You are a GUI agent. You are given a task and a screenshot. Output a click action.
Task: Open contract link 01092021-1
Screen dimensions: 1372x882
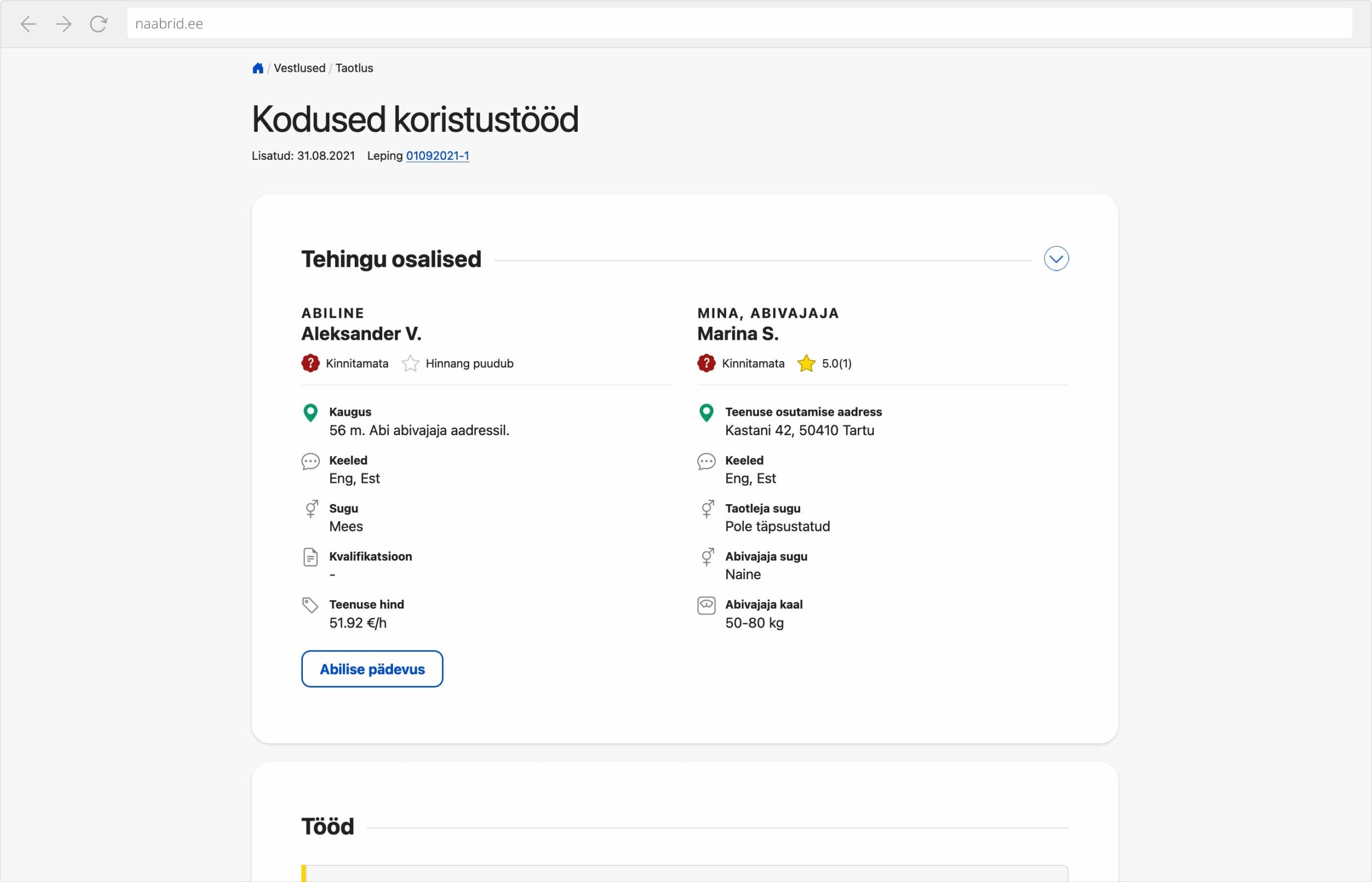[437, 156]
